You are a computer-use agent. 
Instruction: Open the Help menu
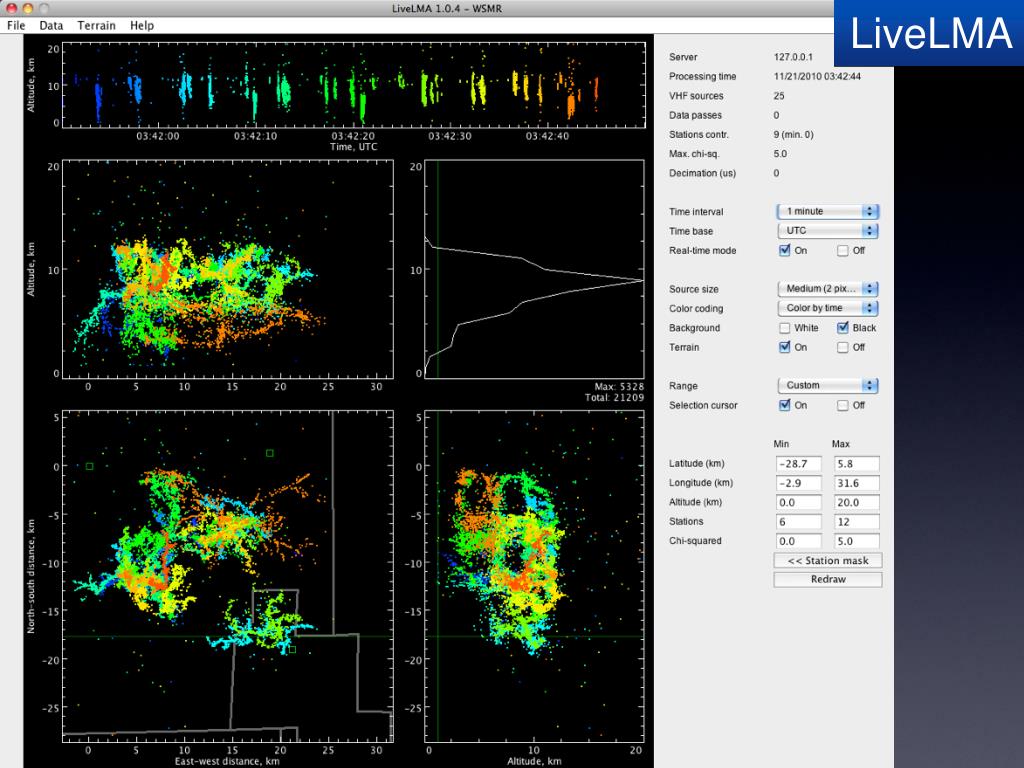[x=142, y=25]
